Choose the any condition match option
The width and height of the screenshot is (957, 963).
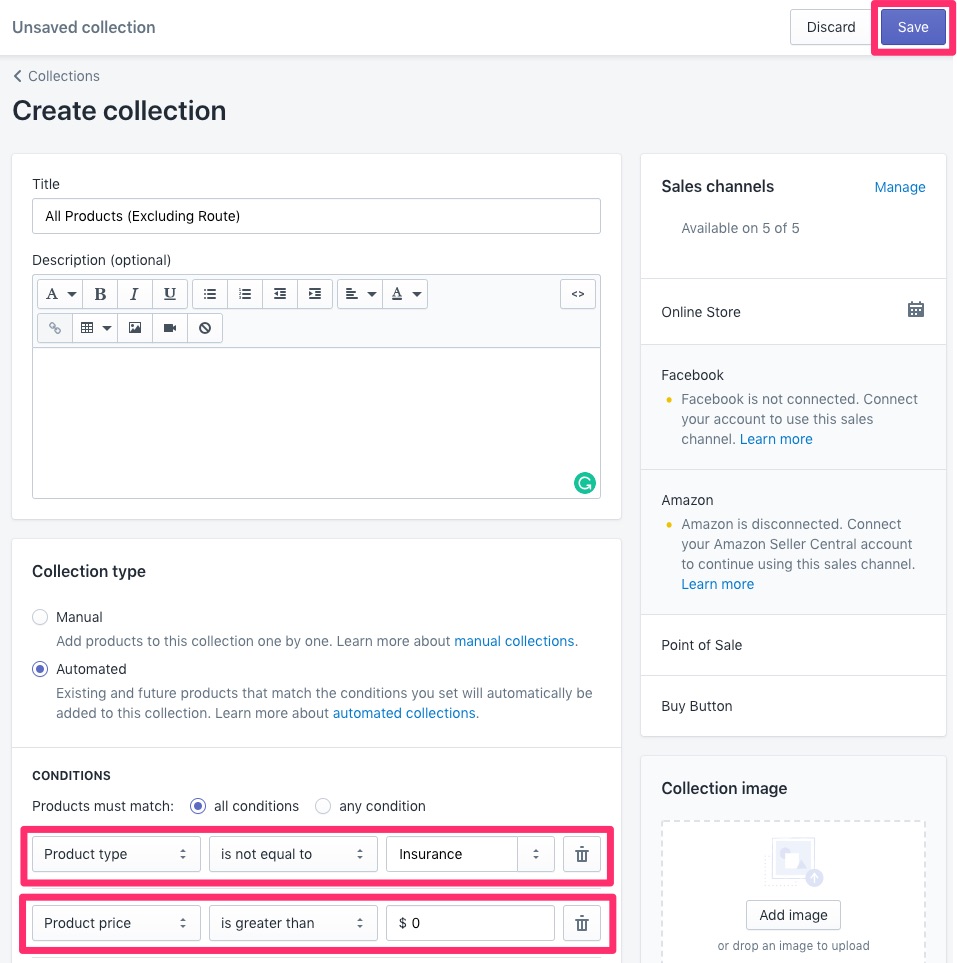click(323, 806)
